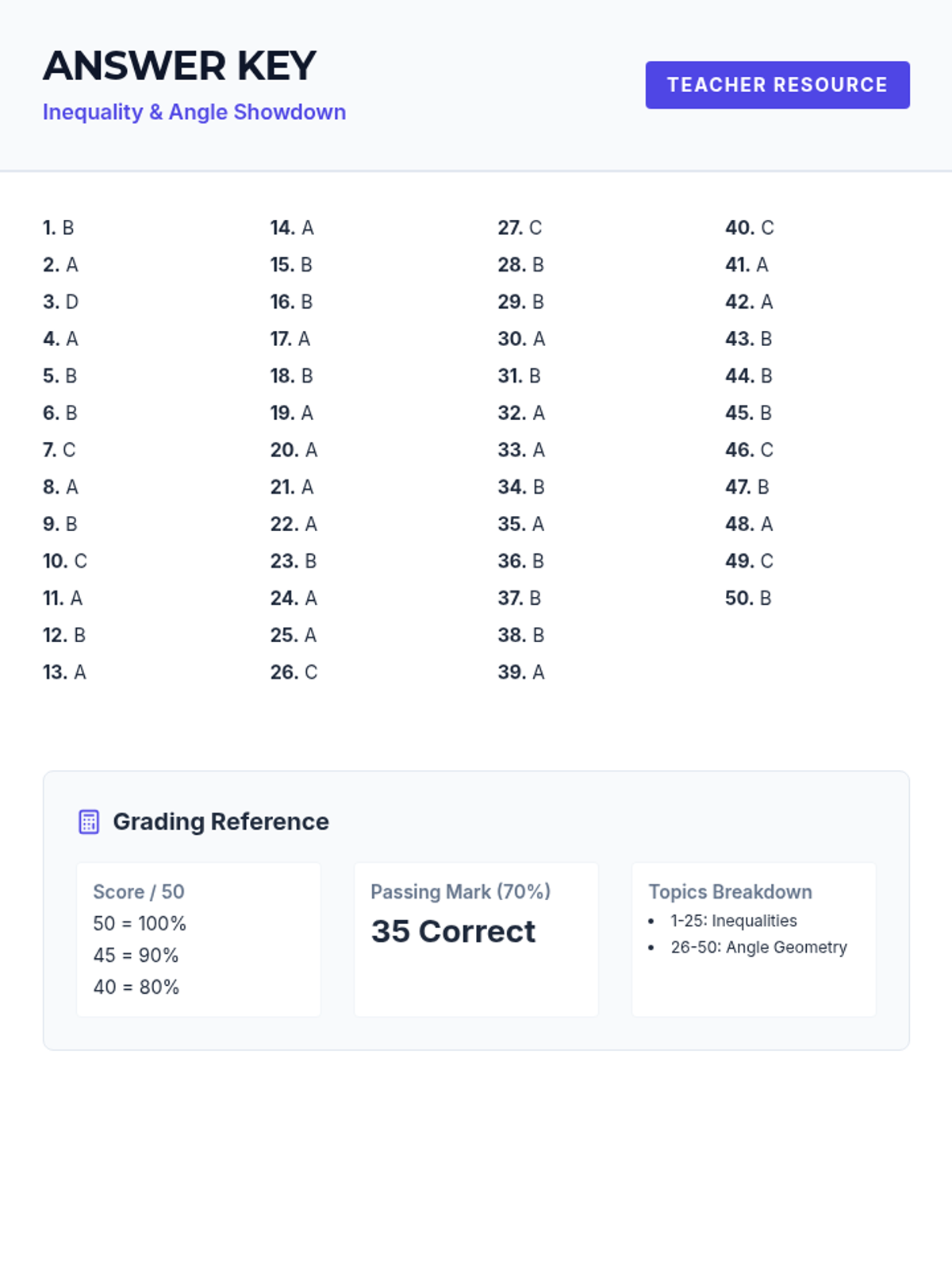Select answer 27, C
The width and height of the screenshot is (952, 1270).
(520, 228)
